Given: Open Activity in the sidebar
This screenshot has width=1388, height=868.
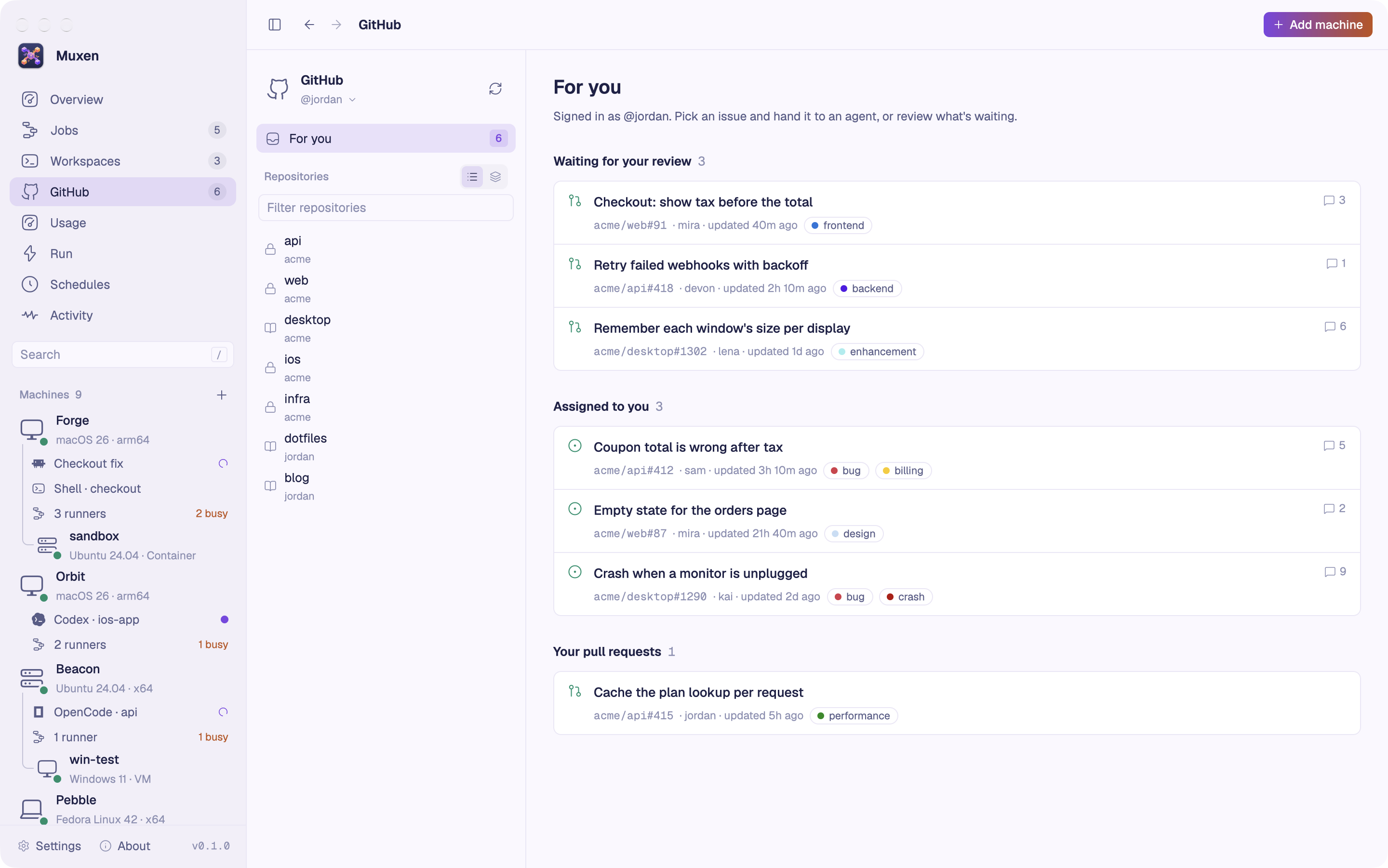Looking at the screenshot, I should tap(123, 315).
